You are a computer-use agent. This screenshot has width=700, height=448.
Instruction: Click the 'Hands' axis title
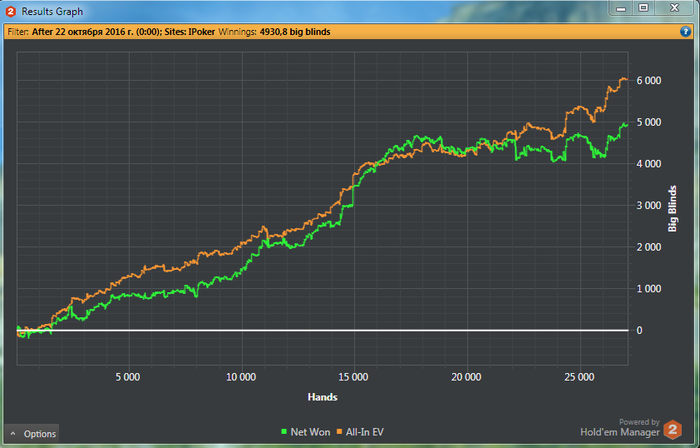coord(322,397)
